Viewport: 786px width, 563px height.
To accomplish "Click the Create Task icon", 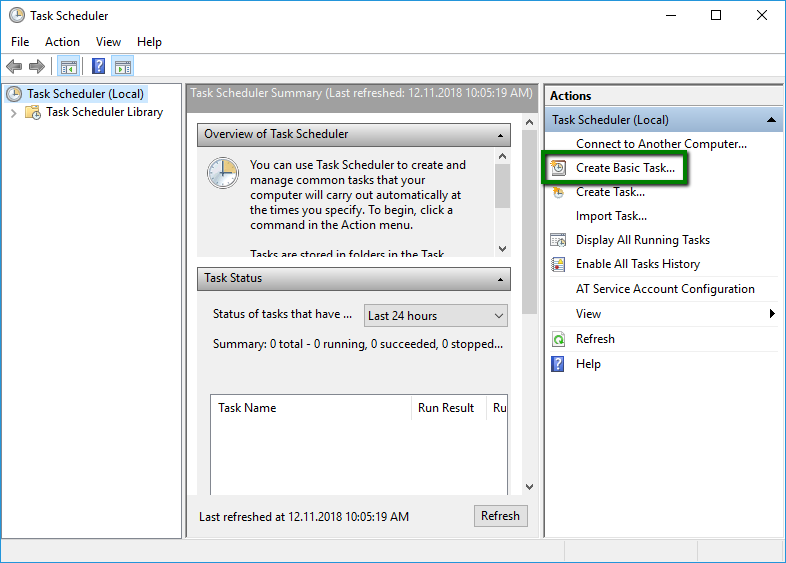I will (x=558, y=192).
